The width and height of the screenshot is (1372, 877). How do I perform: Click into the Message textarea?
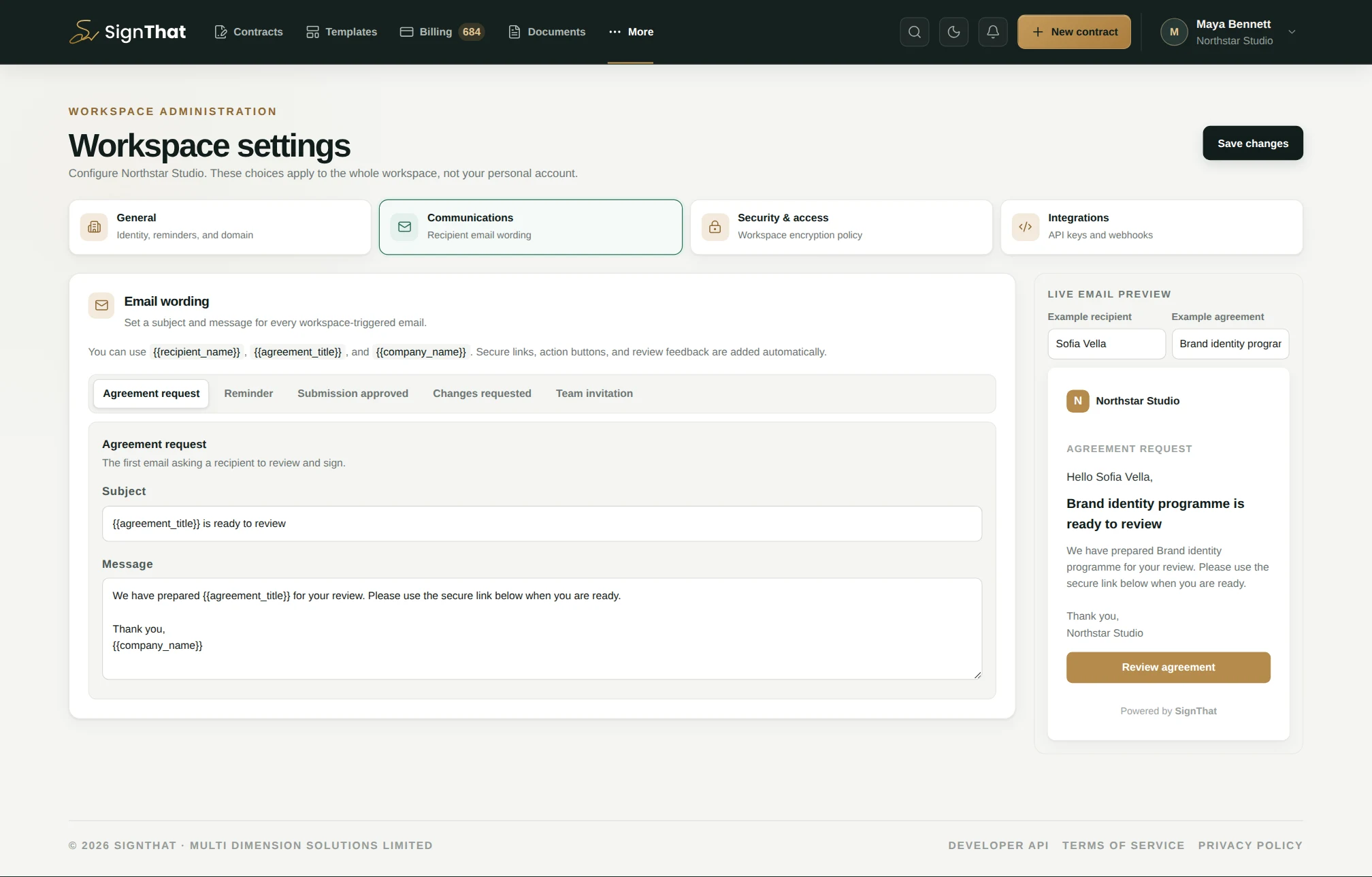point(542,628)
